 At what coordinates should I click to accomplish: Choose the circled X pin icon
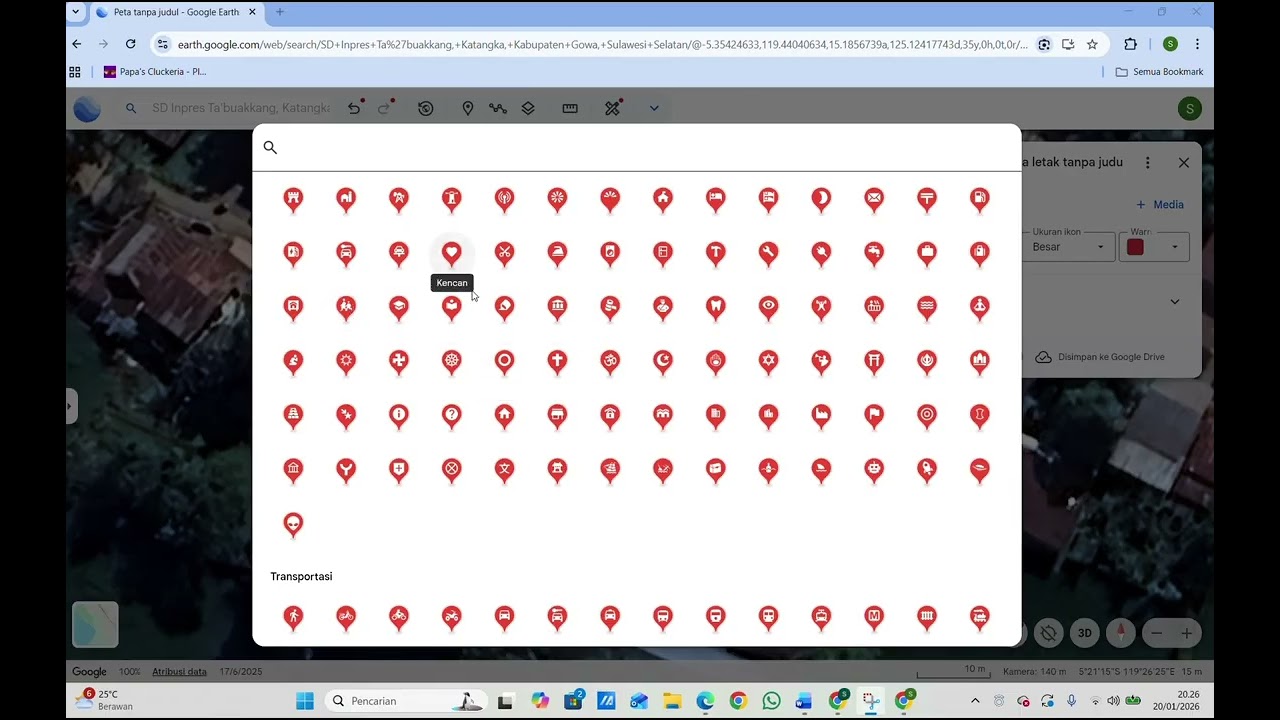click(451, 469)
